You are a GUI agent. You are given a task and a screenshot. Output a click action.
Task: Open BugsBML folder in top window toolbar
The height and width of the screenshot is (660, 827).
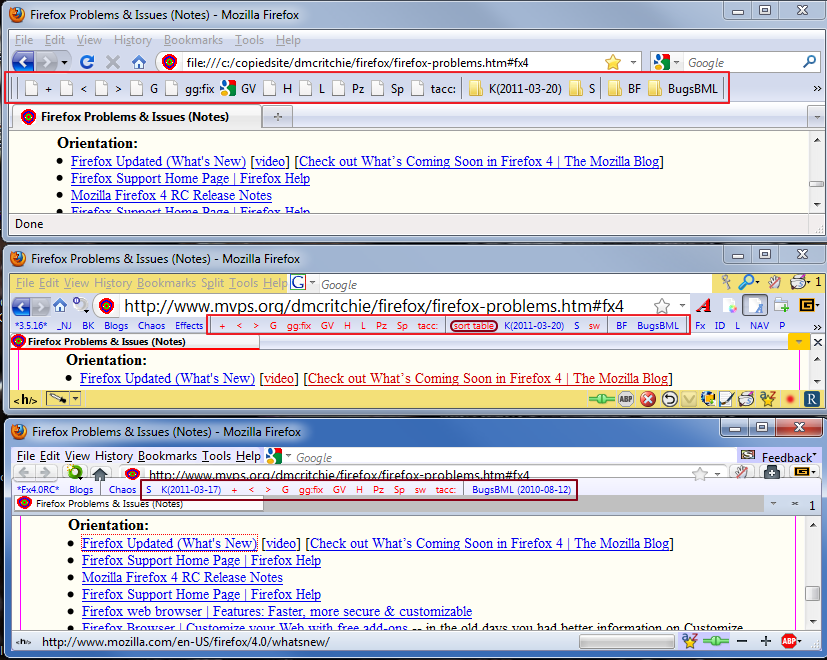click(683, 88)
